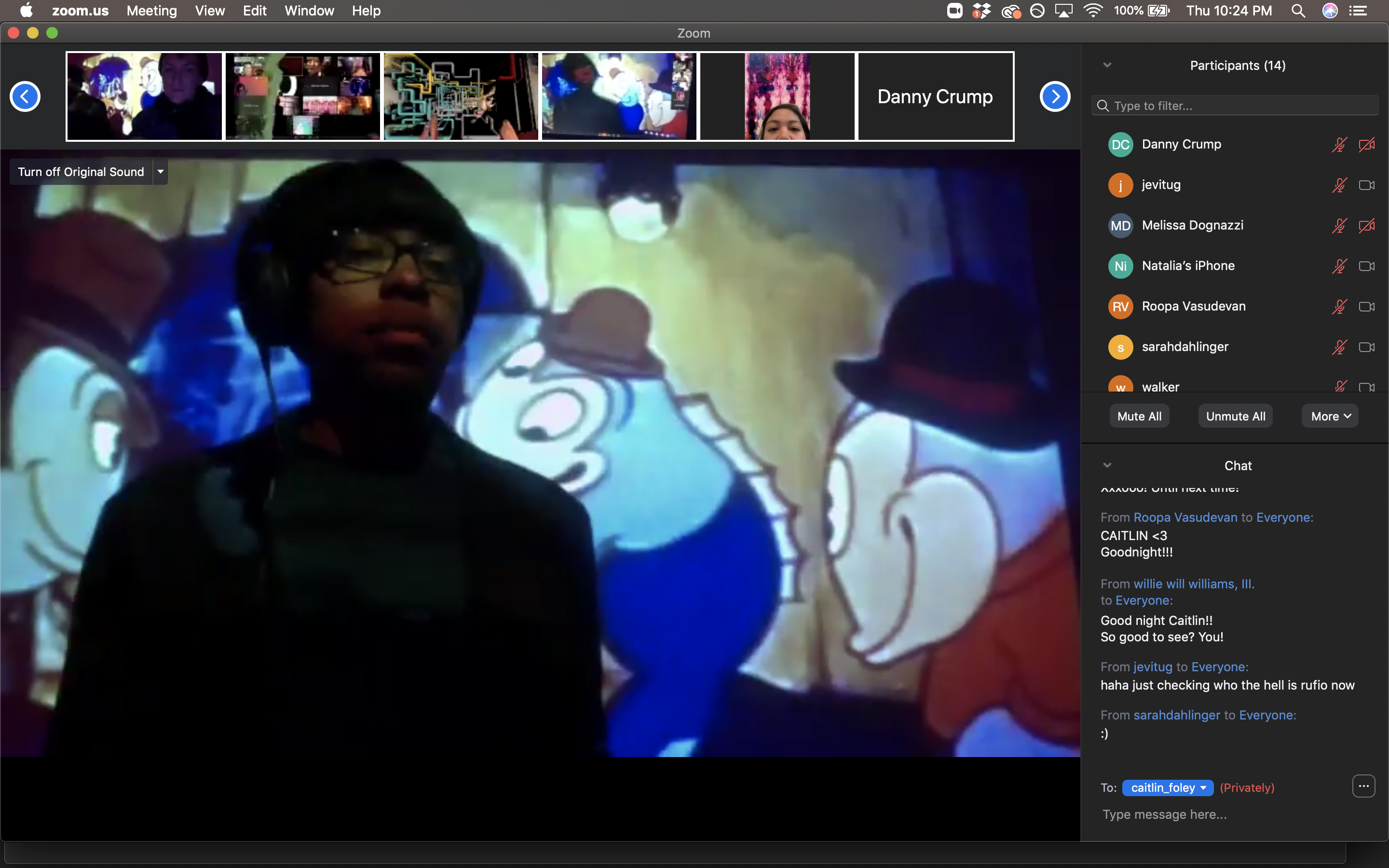This screenshot has height=868, width=1389.
Task: Toggle jevitug's muted microphone icon
Action: [1339, 185]
